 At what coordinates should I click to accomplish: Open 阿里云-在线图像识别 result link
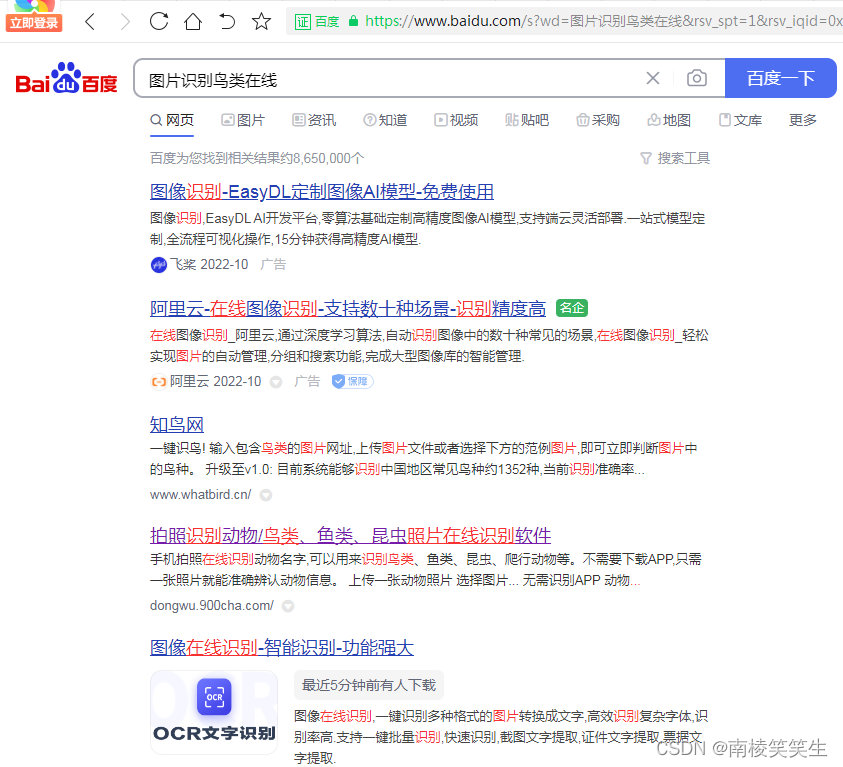347,309
